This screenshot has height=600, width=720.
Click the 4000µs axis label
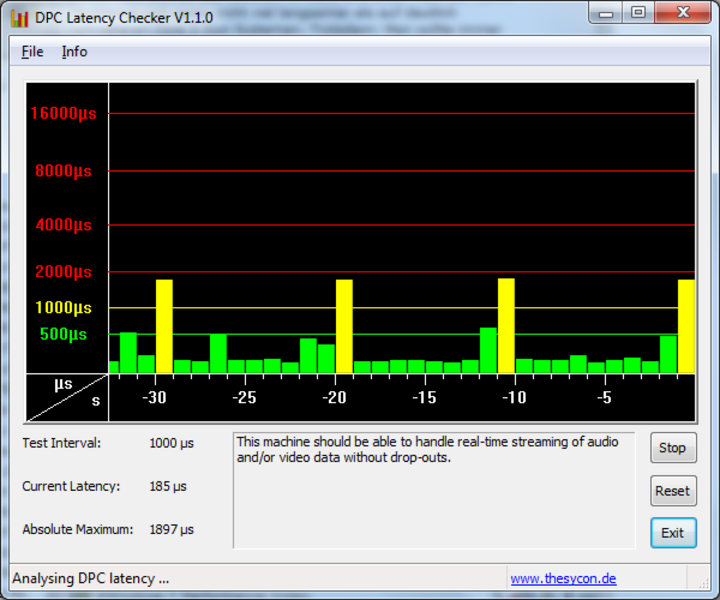pos(63,225)
